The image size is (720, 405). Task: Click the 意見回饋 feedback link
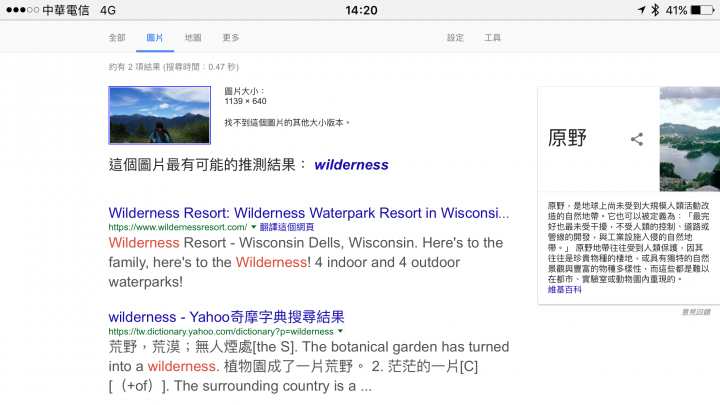[696, 312]
